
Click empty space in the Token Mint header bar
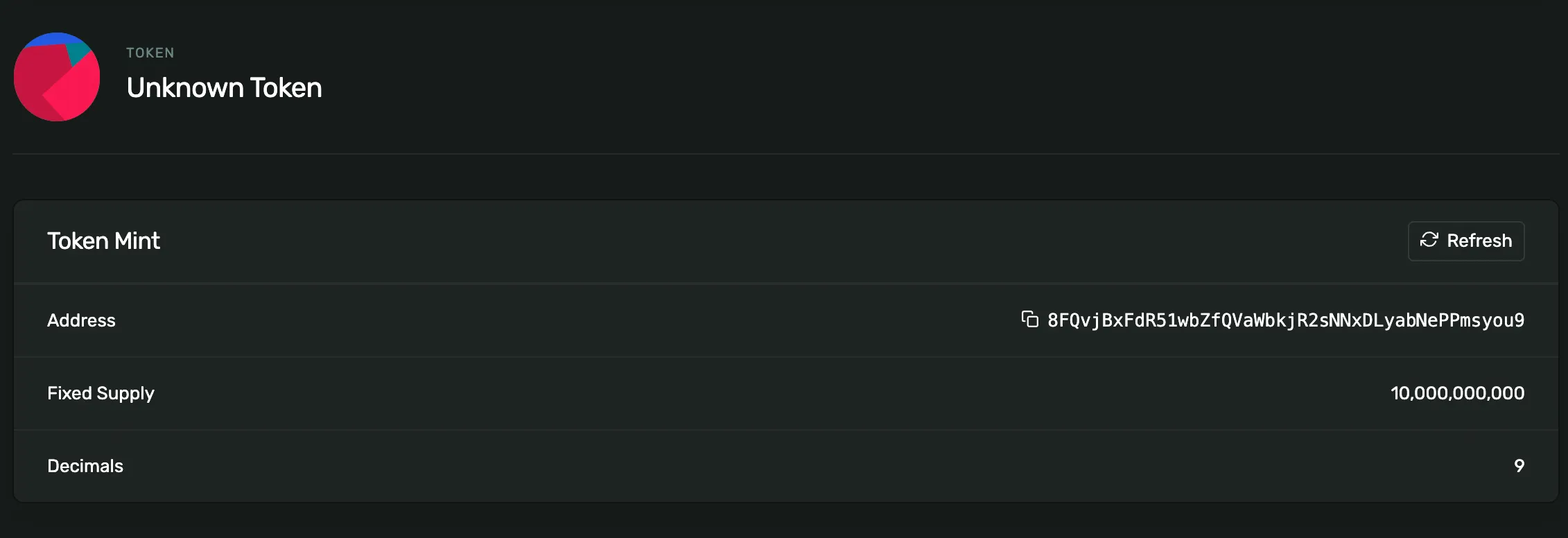[763, 241]
